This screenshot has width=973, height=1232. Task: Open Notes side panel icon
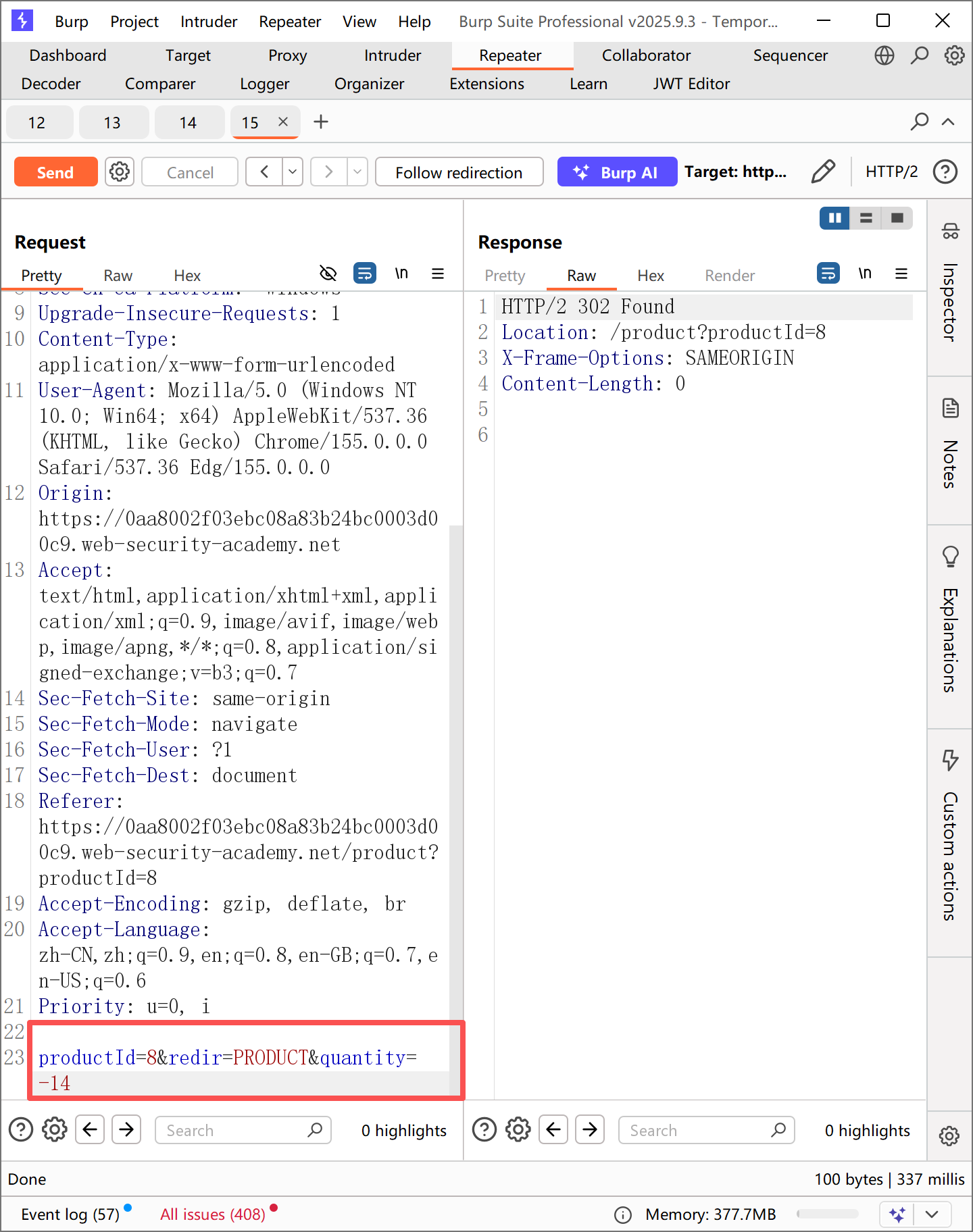point(950,408)
